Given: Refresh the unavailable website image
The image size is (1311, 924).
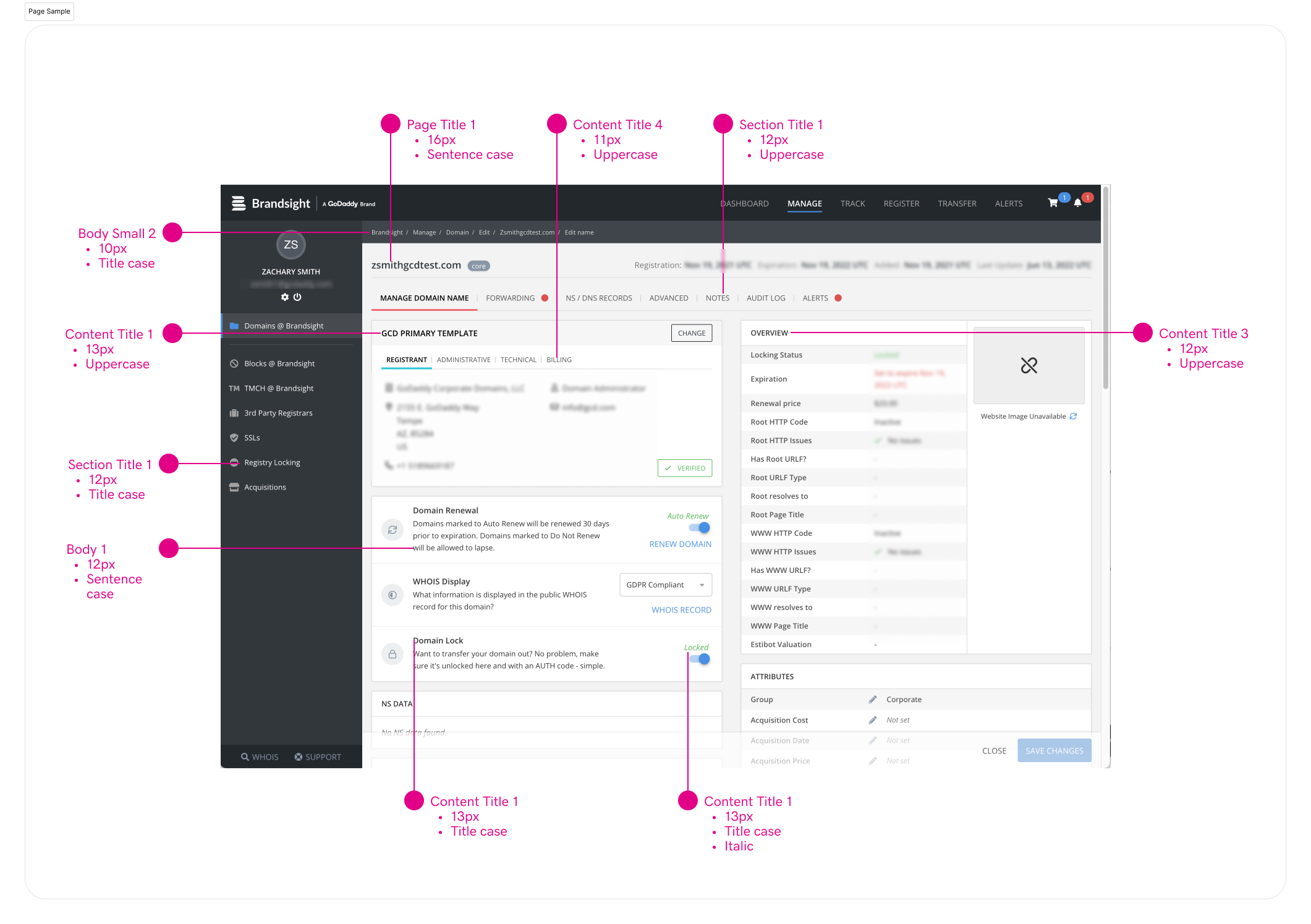Looking at the screenshot, I should click(1073, 417).
